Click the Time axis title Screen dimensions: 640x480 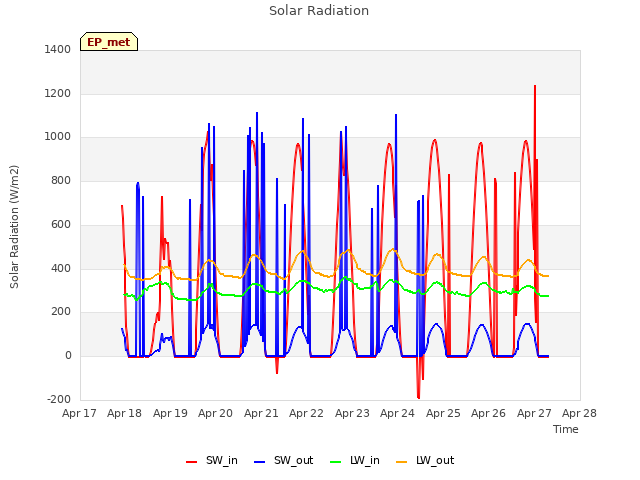[566, 429]
